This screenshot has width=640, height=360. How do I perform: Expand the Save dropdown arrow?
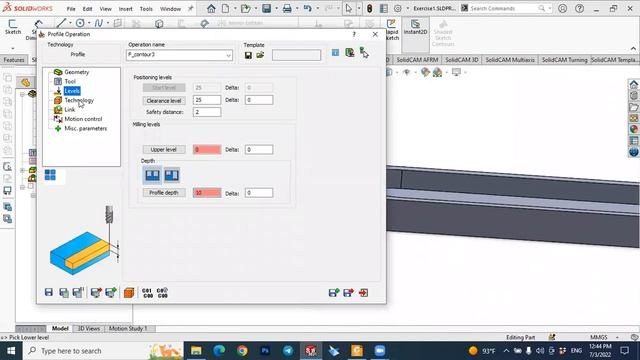click(x=276, y=8)
